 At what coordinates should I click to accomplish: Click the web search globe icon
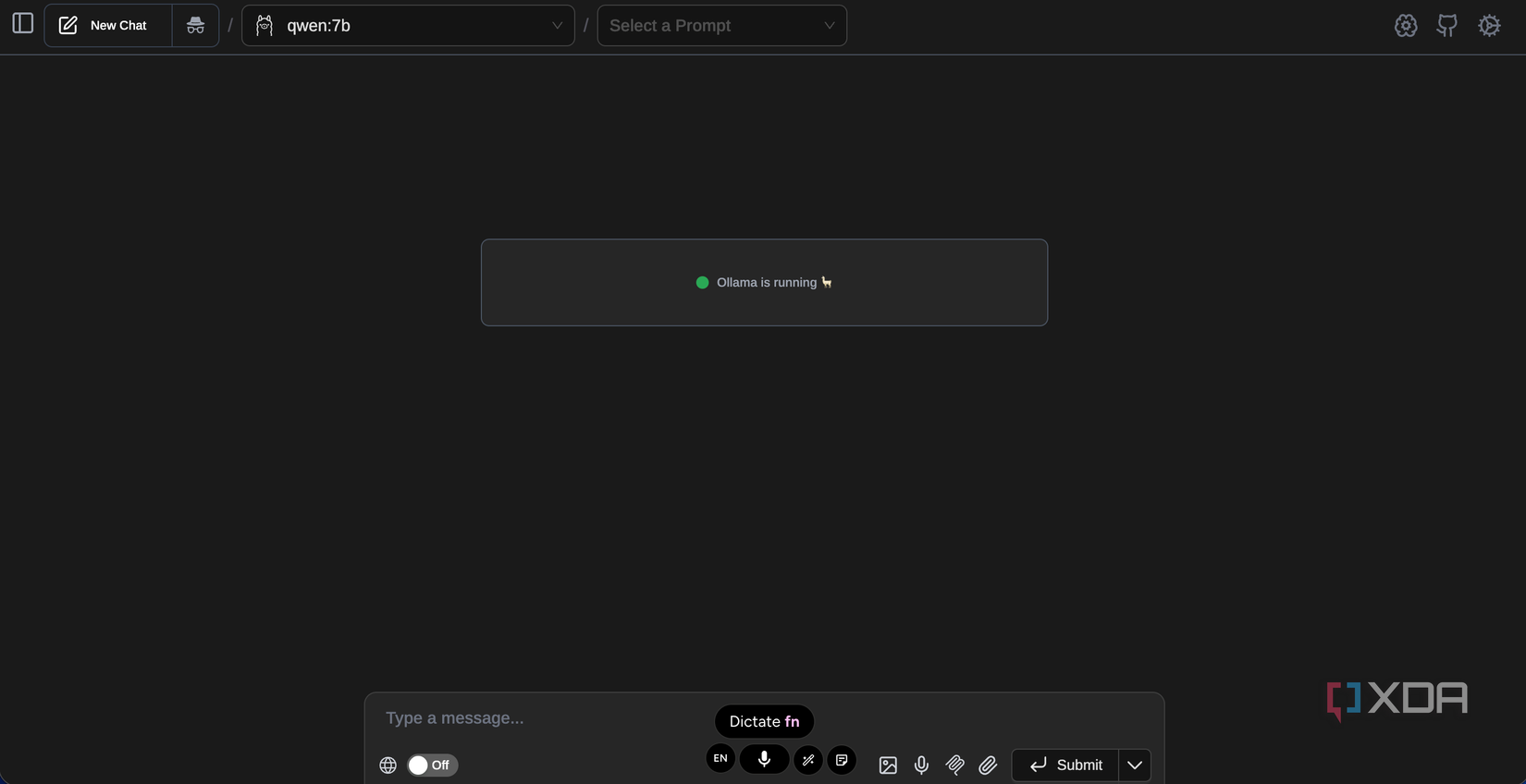tap(388, 766)
